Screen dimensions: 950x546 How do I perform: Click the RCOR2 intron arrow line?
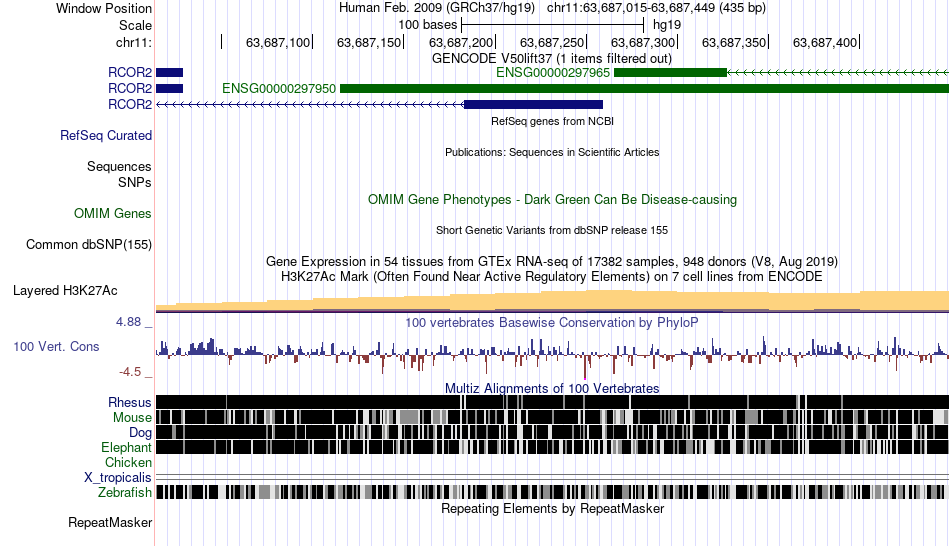310,104
